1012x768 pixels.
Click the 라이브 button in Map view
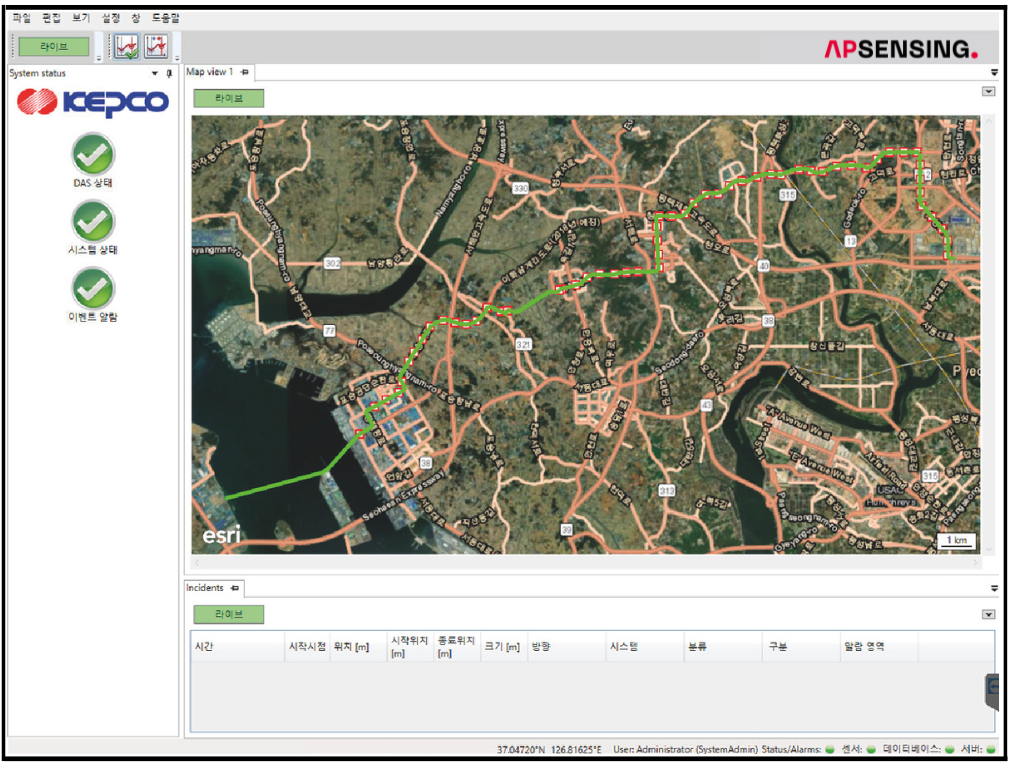point(228,98)
